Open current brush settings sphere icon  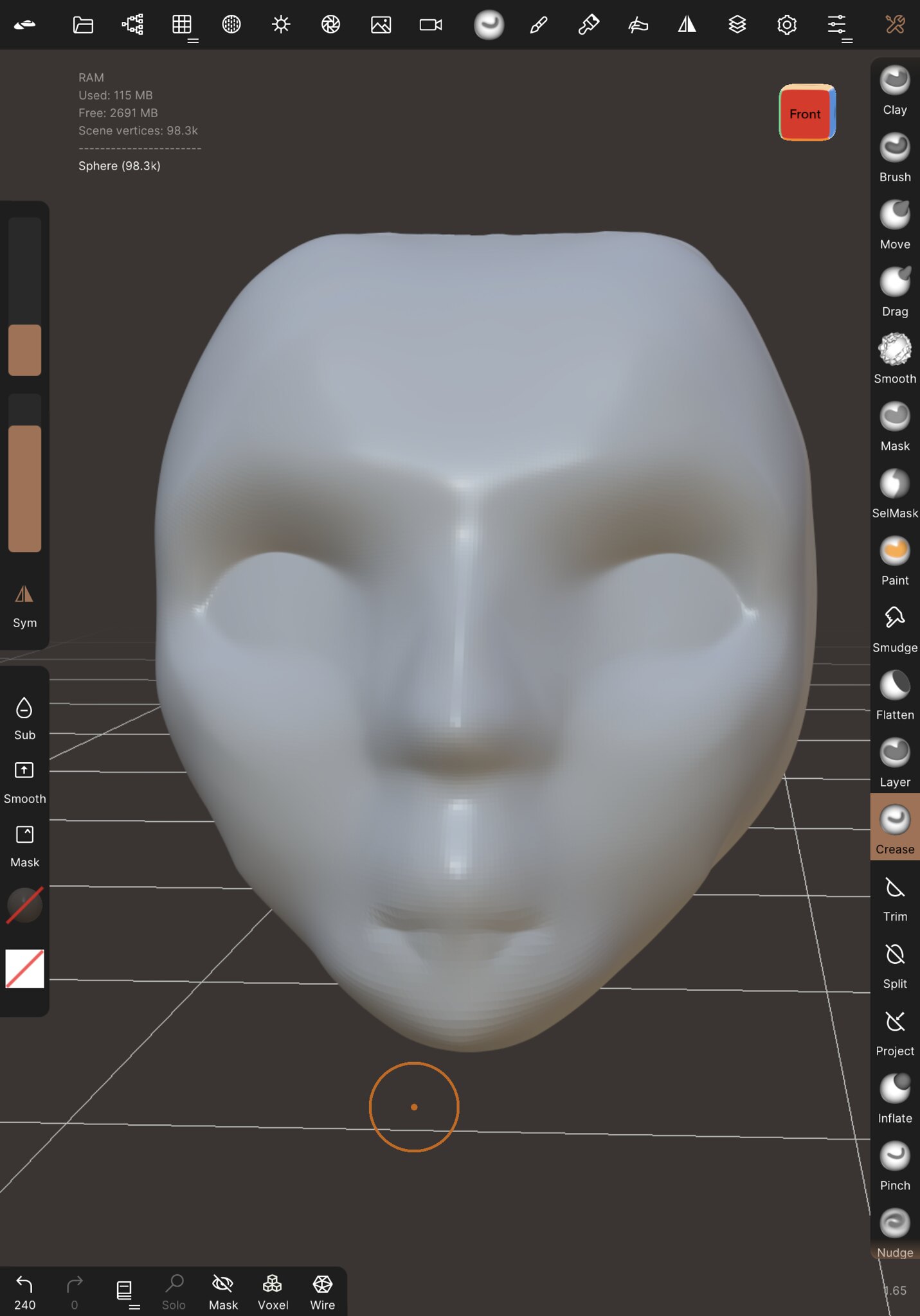[489, 25]
